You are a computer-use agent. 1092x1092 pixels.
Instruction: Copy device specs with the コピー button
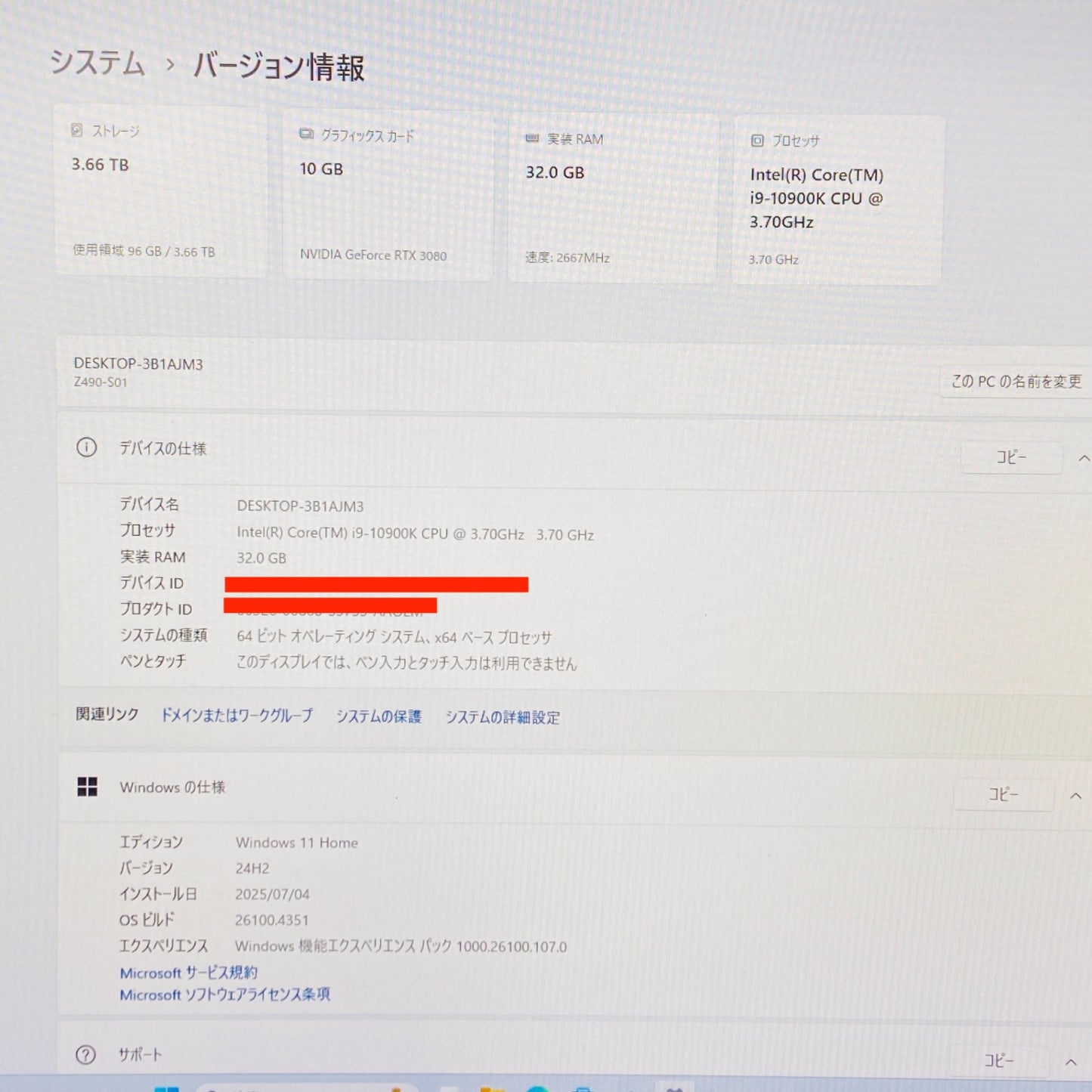[x=1012, y=456]
